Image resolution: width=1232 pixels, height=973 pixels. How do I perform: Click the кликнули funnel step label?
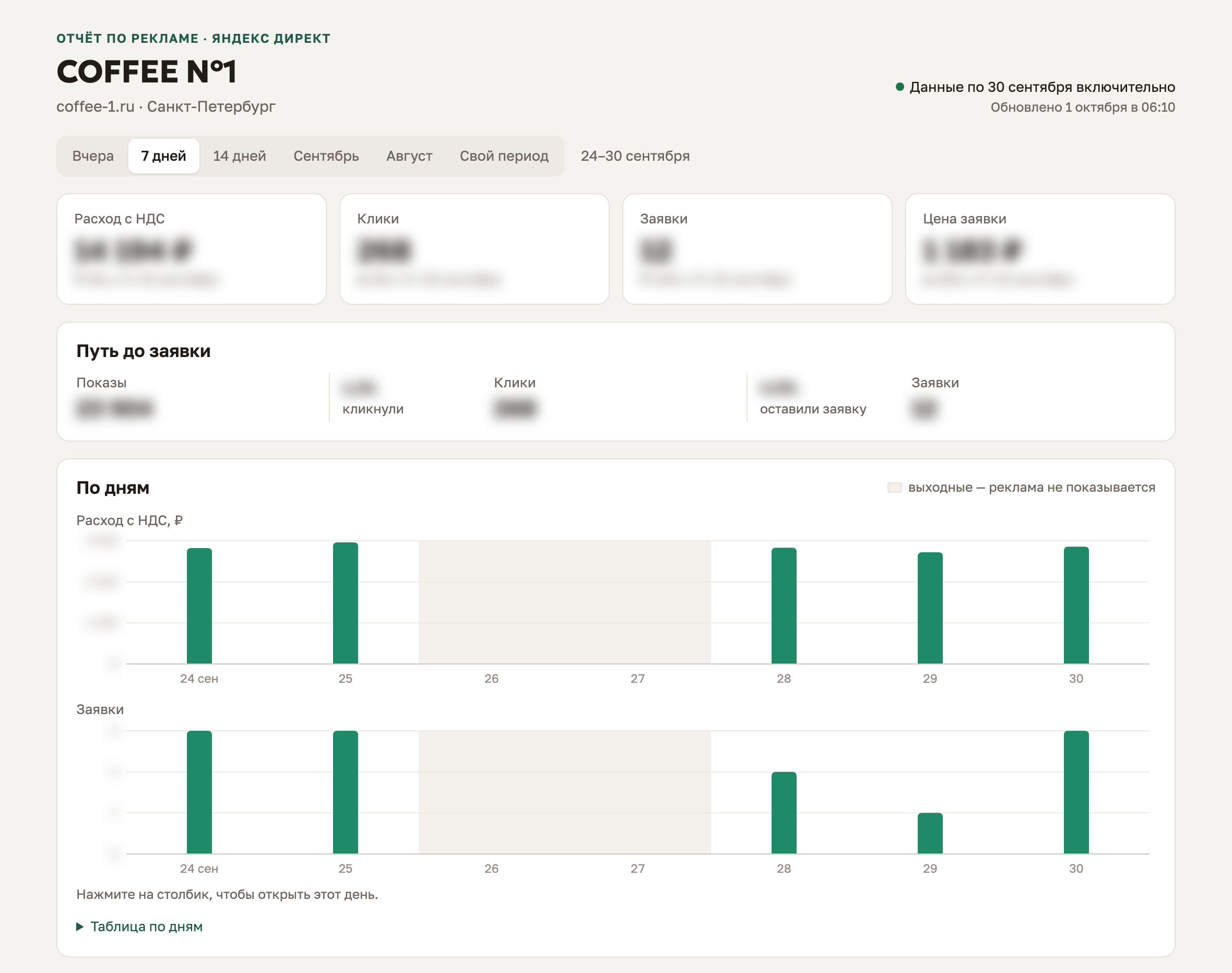coord(373,409)
